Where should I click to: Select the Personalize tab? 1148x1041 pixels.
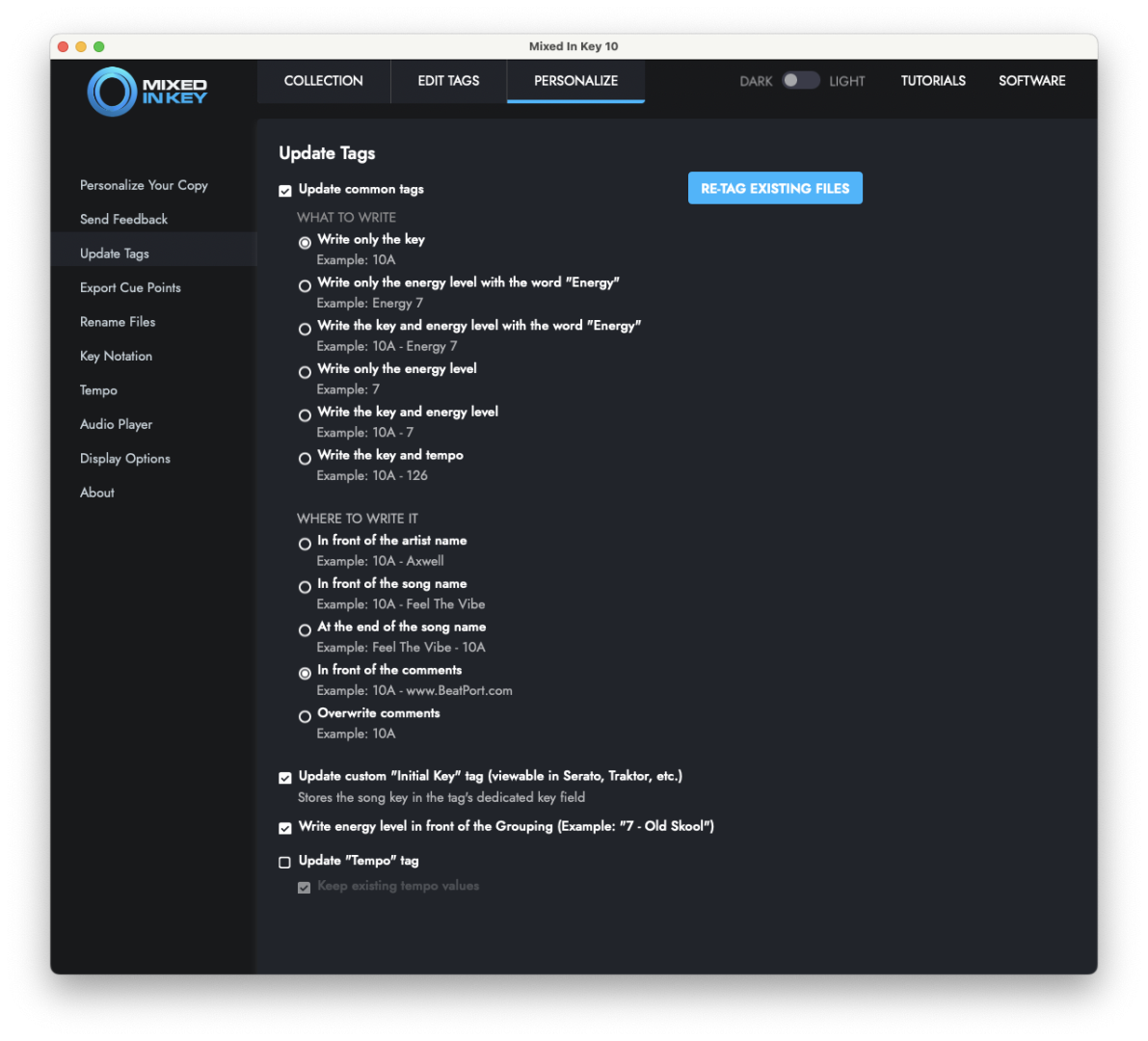[575, 81]
